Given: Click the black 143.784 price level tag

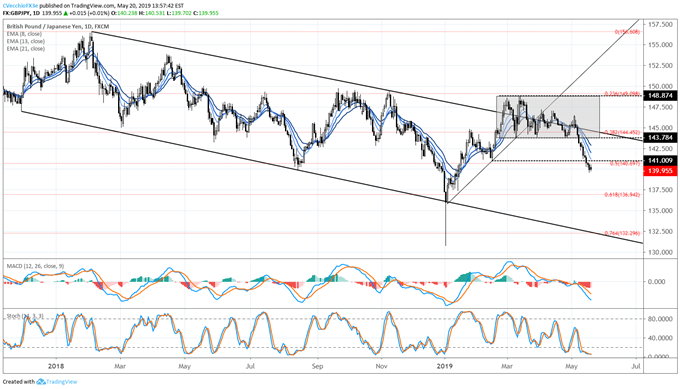Looking at the screenshot, I should click(x=660, y=138).
